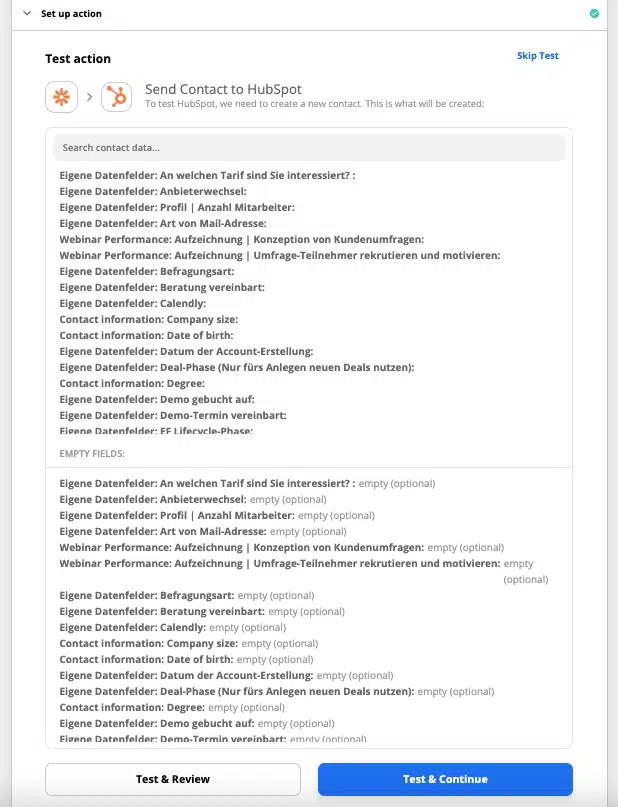Click the HubSpot app icon
This screenshot has width=618, height=807.
117,97
